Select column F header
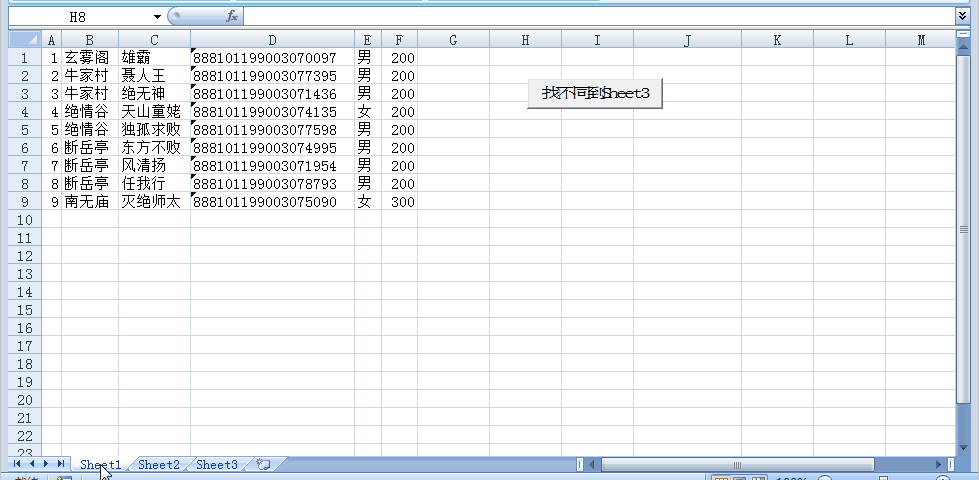 point(399,40)
